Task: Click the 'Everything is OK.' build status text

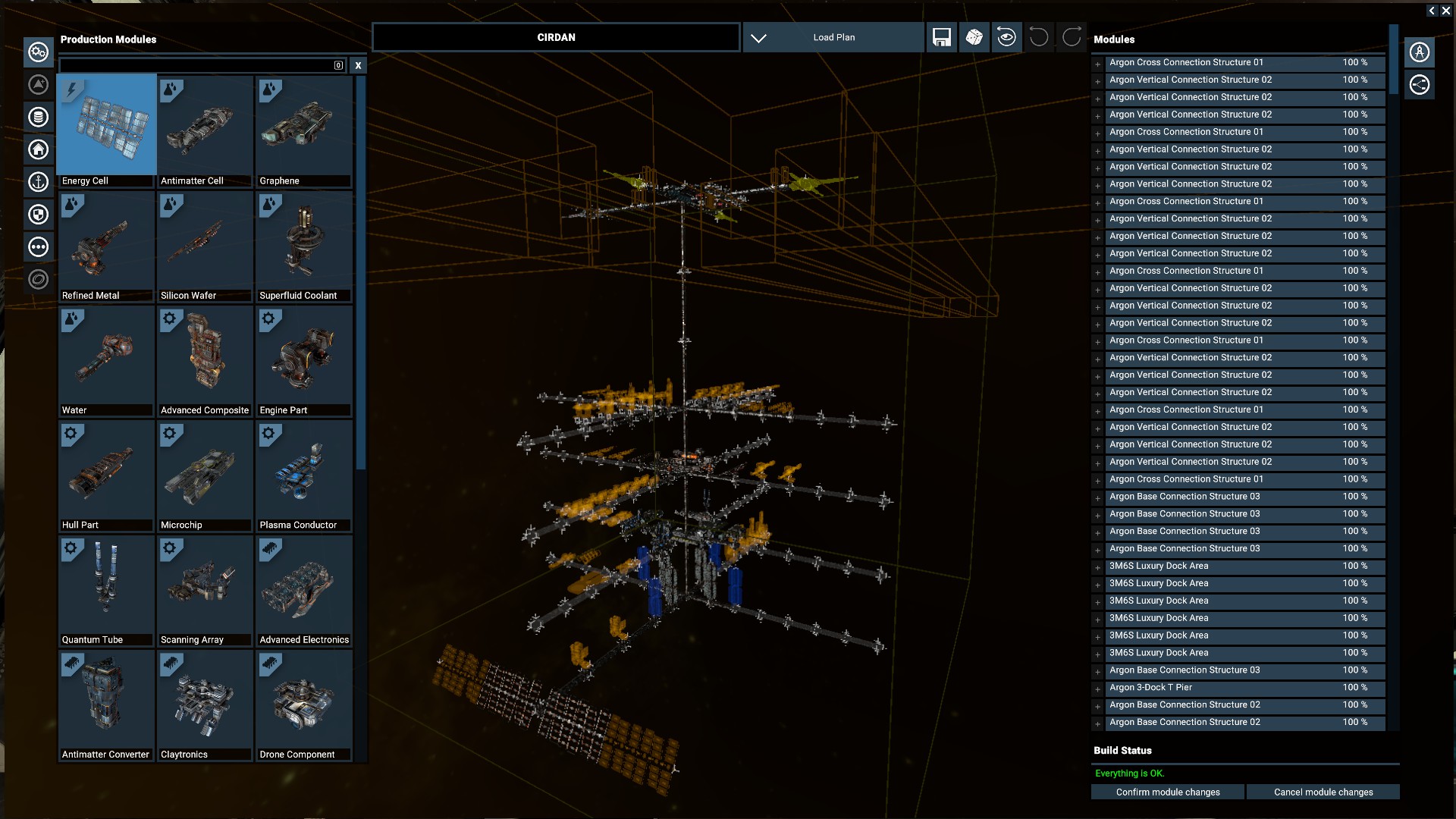Action: (x=1129, y=773)
